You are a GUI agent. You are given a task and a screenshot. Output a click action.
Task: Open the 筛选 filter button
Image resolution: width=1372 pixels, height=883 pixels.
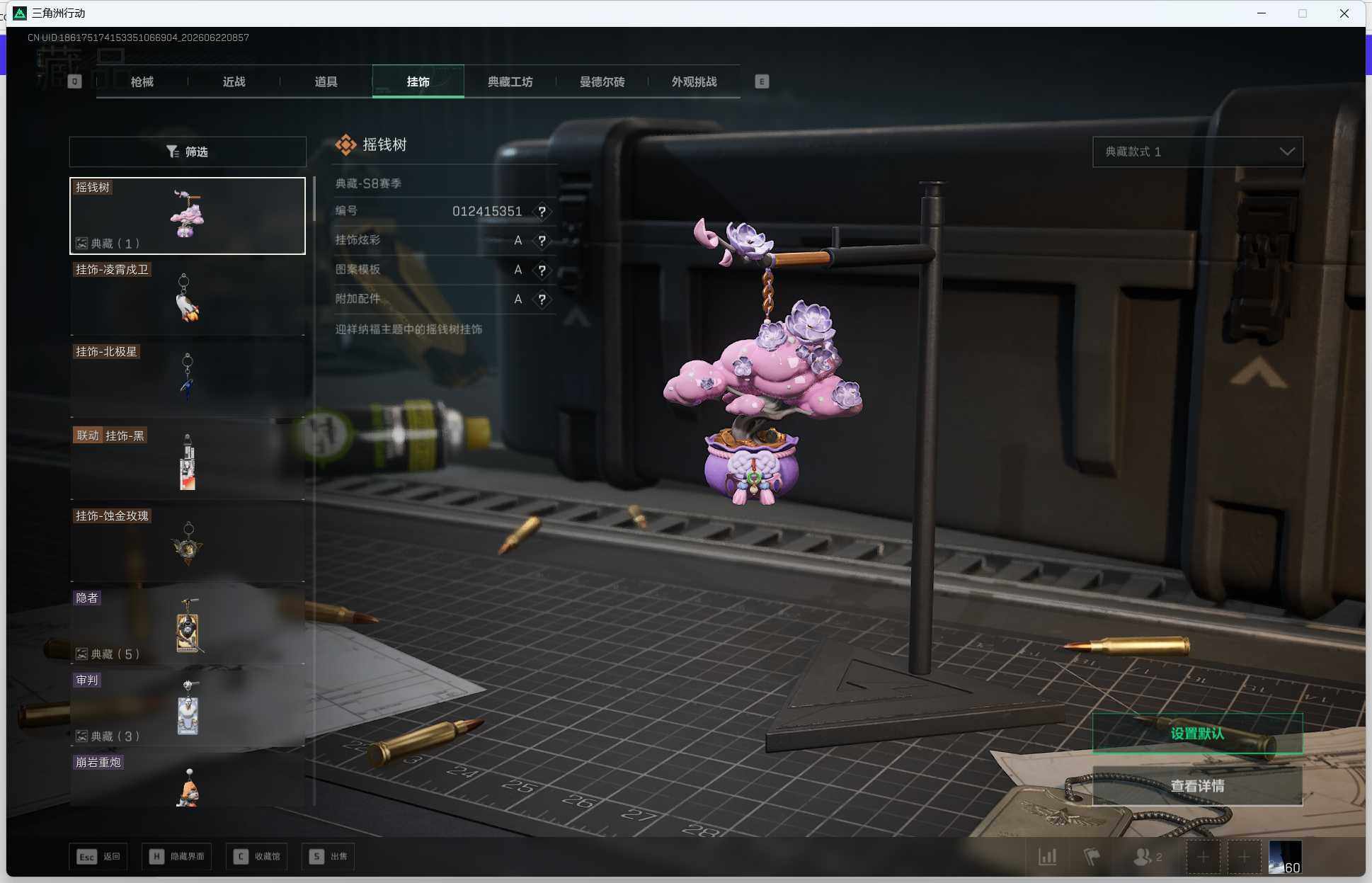pyautogui.click(x=188, y=152)
